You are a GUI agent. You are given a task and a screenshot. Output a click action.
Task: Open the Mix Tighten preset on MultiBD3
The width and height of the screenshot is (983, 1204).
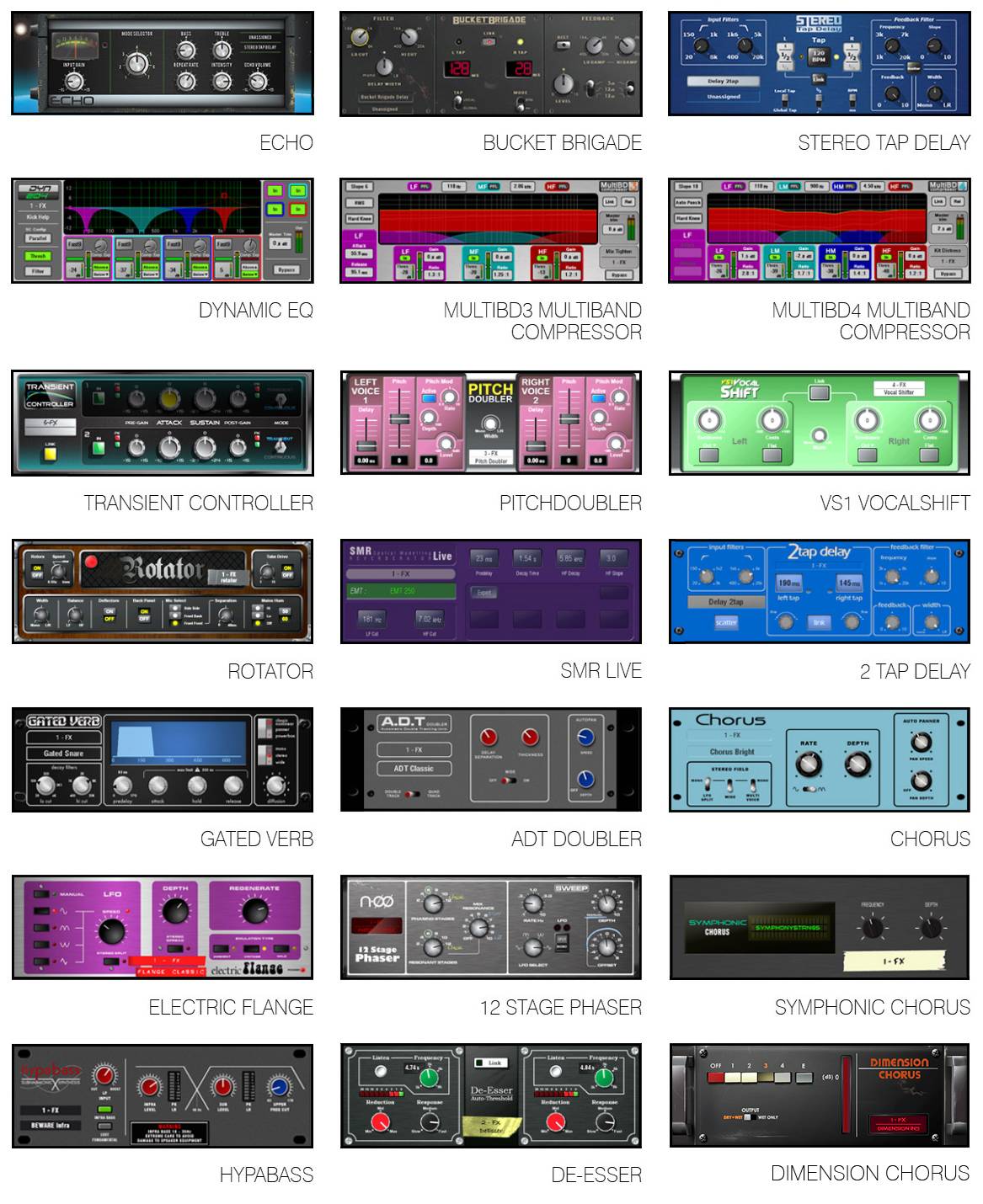pyautogui.click(x=619, y=251)
